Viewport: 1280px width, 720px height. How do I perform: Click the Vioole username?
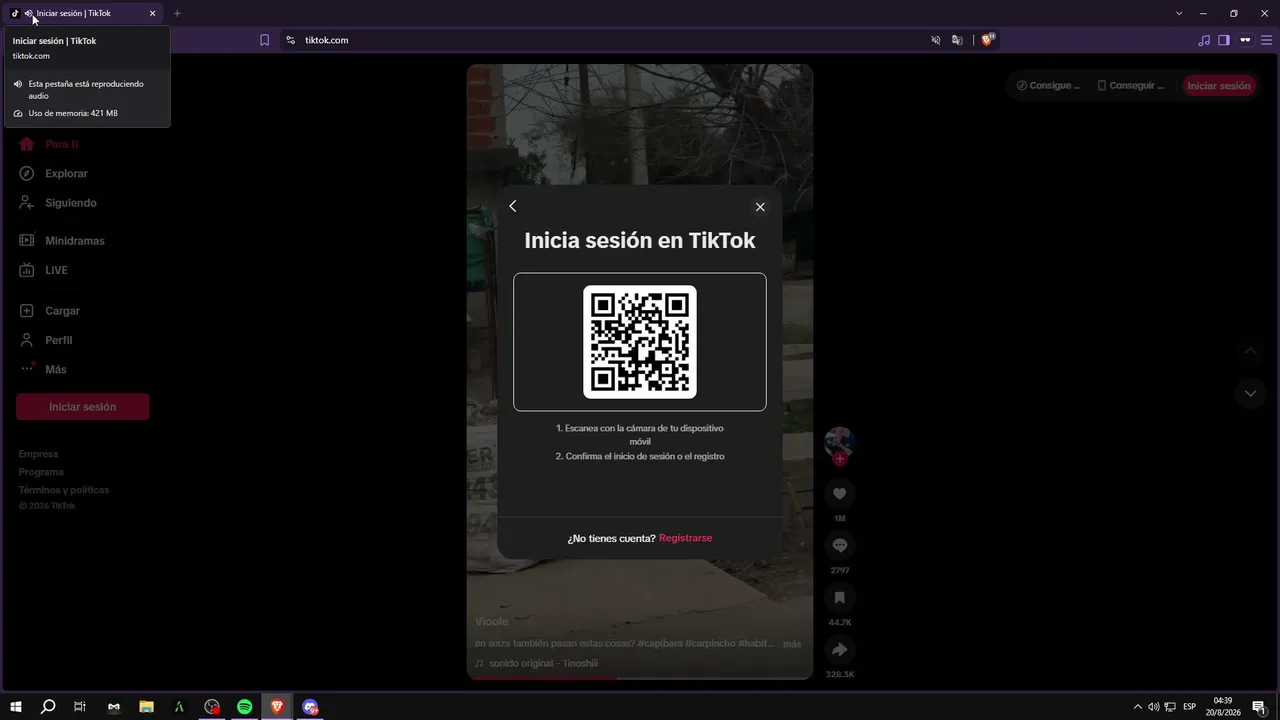click(492, 622)
